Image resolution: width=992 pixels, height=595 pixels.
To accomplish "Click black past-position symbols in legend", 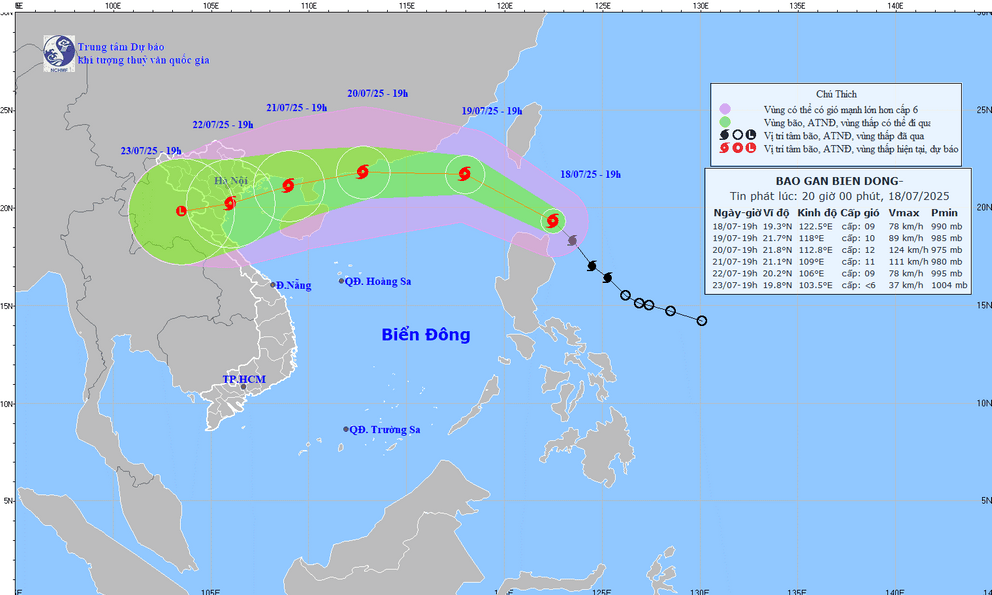I will (737, 135).
